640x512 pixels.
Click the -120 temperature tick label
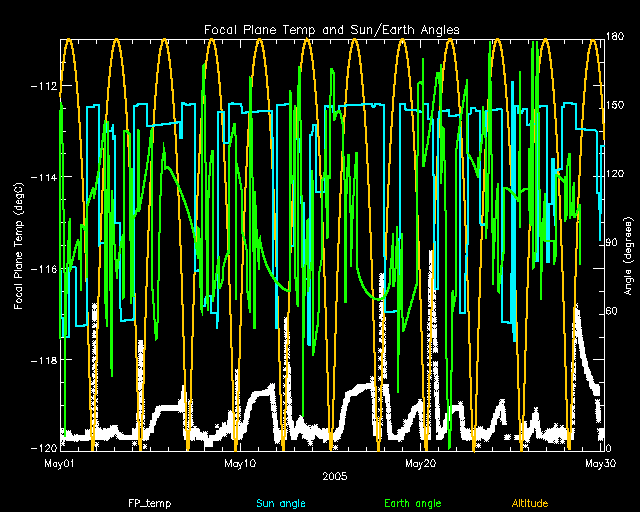(x=45, y=447)
